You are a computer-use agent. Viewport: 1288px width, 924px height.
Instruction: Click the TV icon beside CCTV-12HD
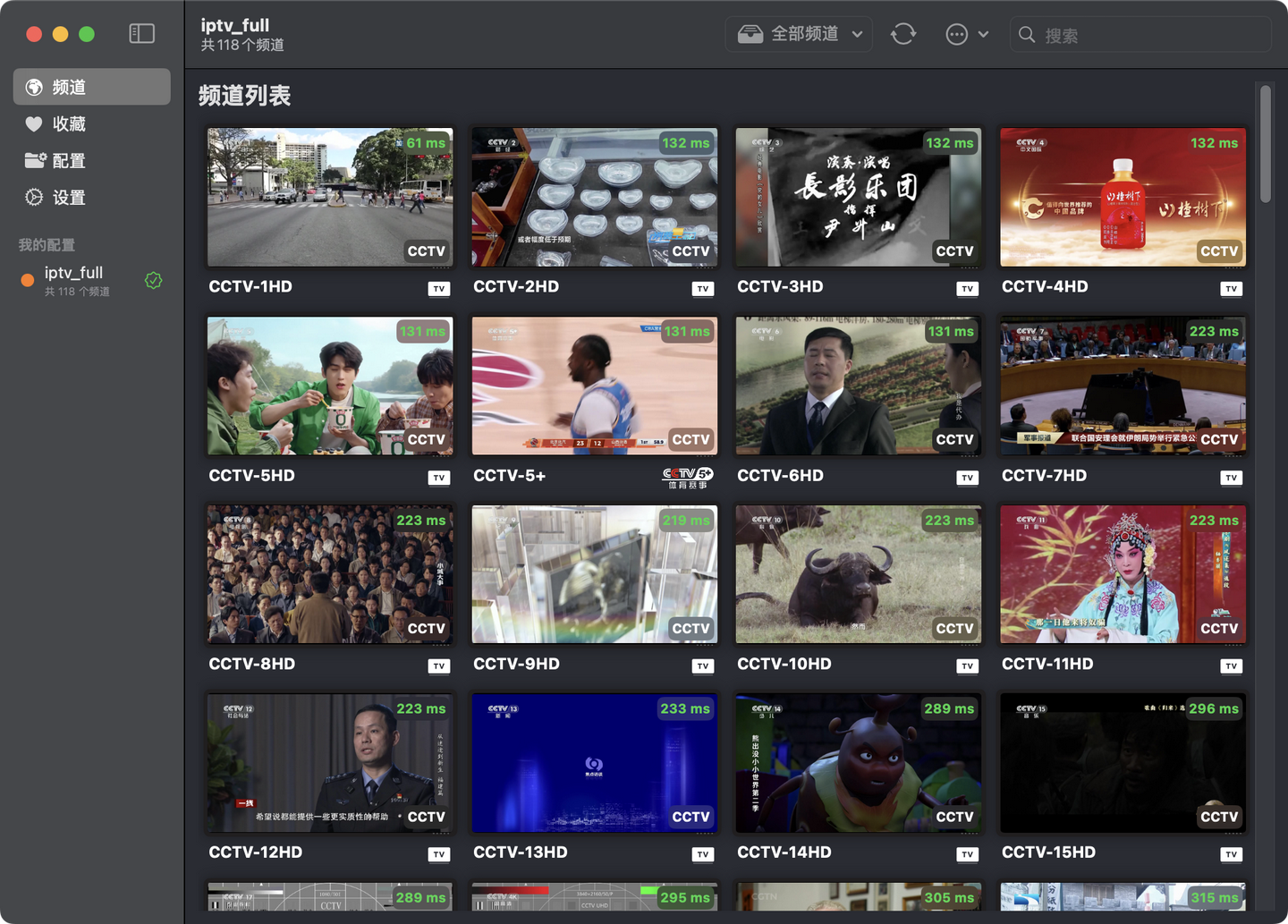pos(438,854)
